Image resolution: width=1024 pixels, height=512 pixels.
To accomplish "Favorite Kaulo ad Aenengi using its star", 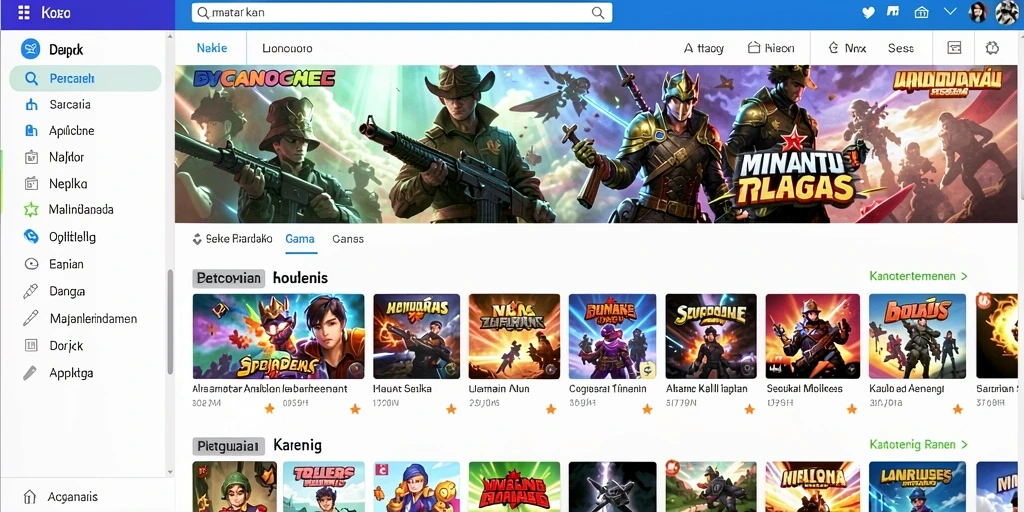I will 957,409.
